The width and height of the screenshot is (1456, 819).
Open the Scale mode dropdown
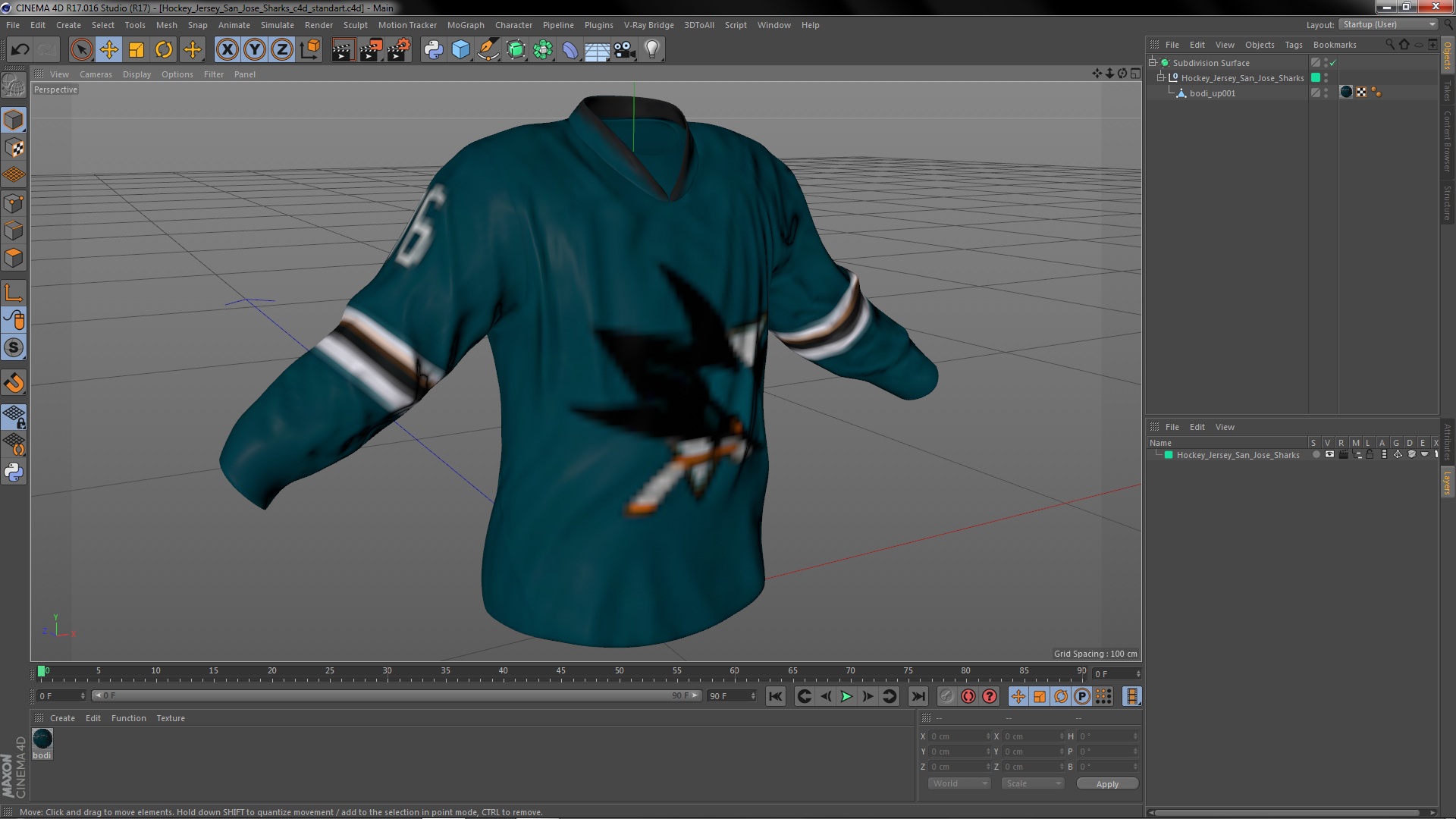(x=1032, y=783)
